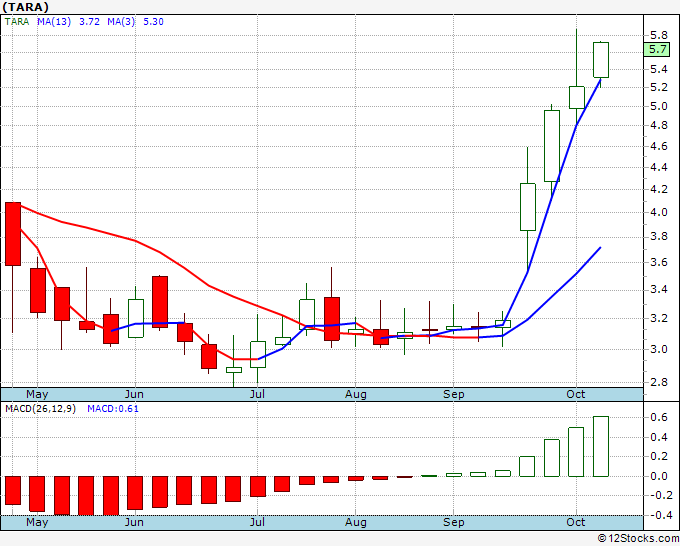Click the tallest rightmost MACD histogram bar

pyautogui.click(x=600, y=446)
